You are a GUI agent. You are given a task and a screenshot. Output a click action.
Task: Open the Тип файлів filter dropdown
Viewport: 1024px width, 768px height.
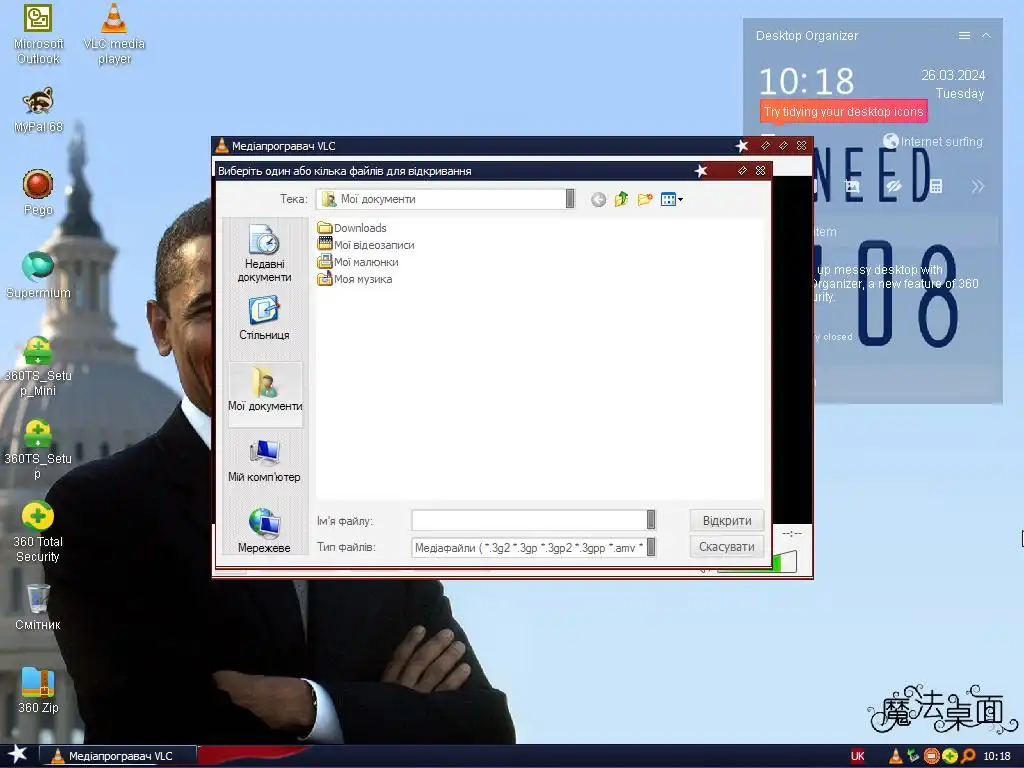pos(651,547)
